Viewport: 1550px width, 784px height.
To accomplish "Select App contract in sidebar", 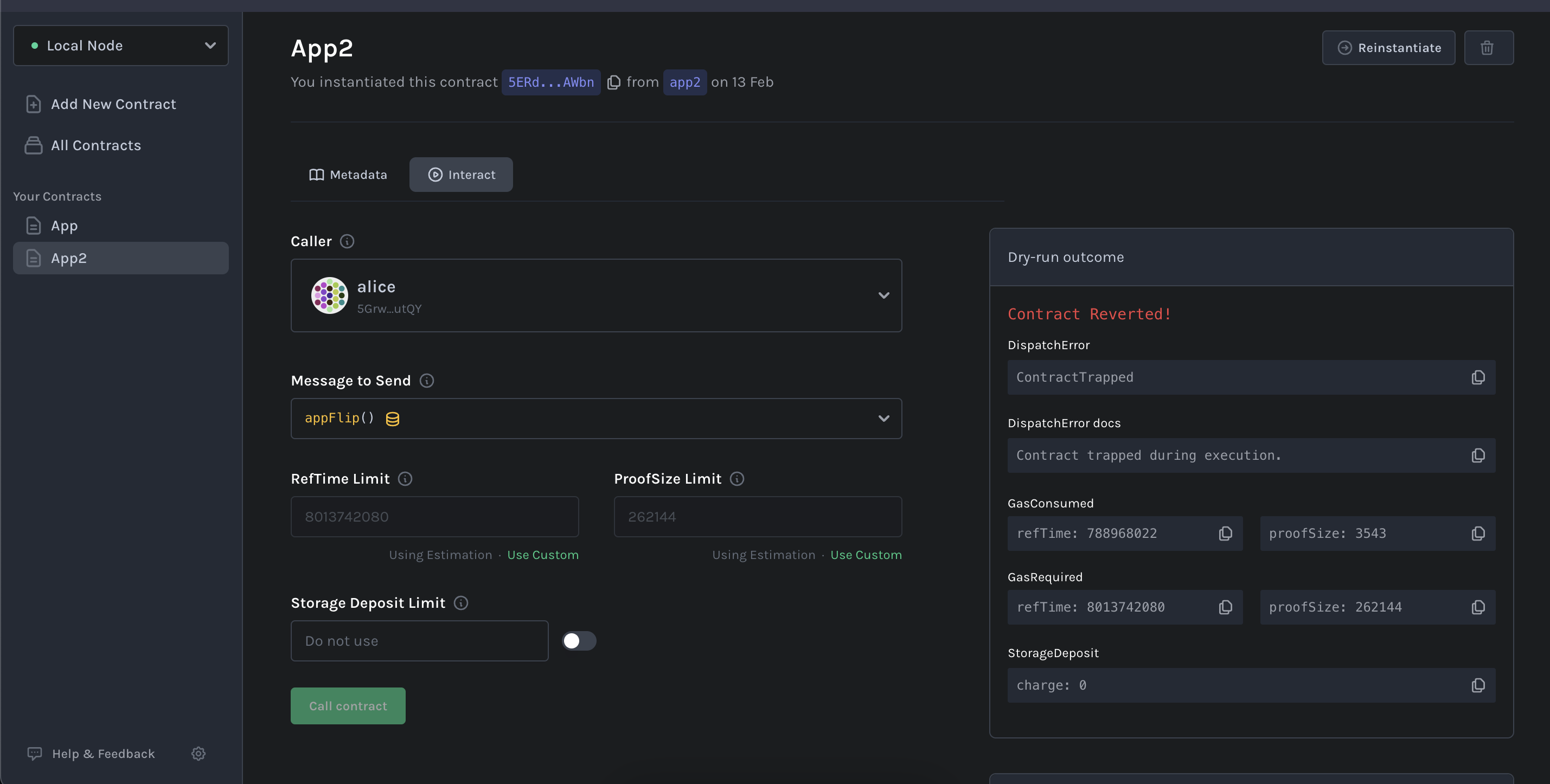I will pos(65,226).
